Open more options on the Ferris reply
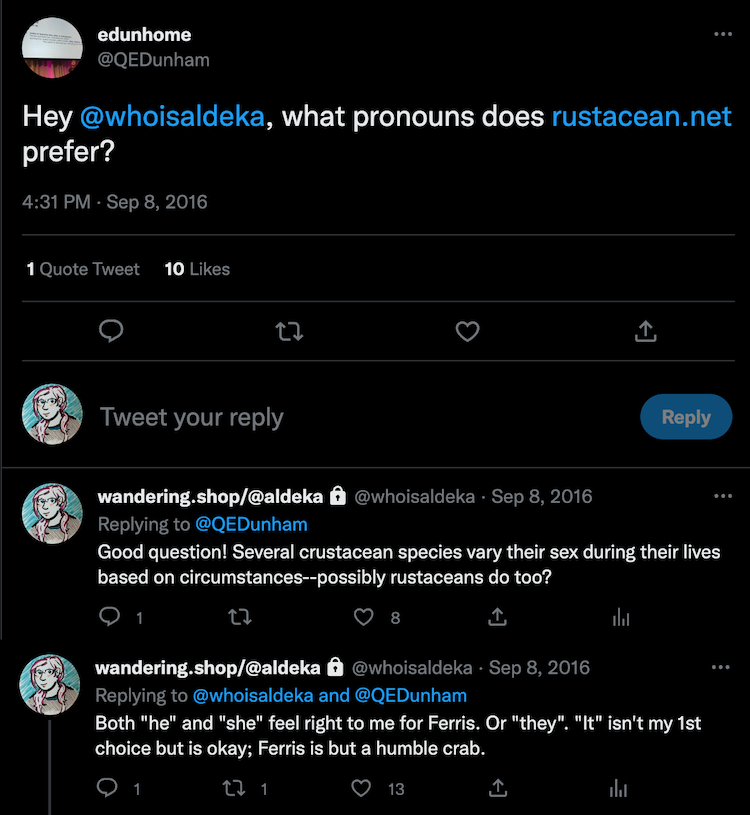The width and height of the screenshot is (750, 815). (x=720, y=667)
